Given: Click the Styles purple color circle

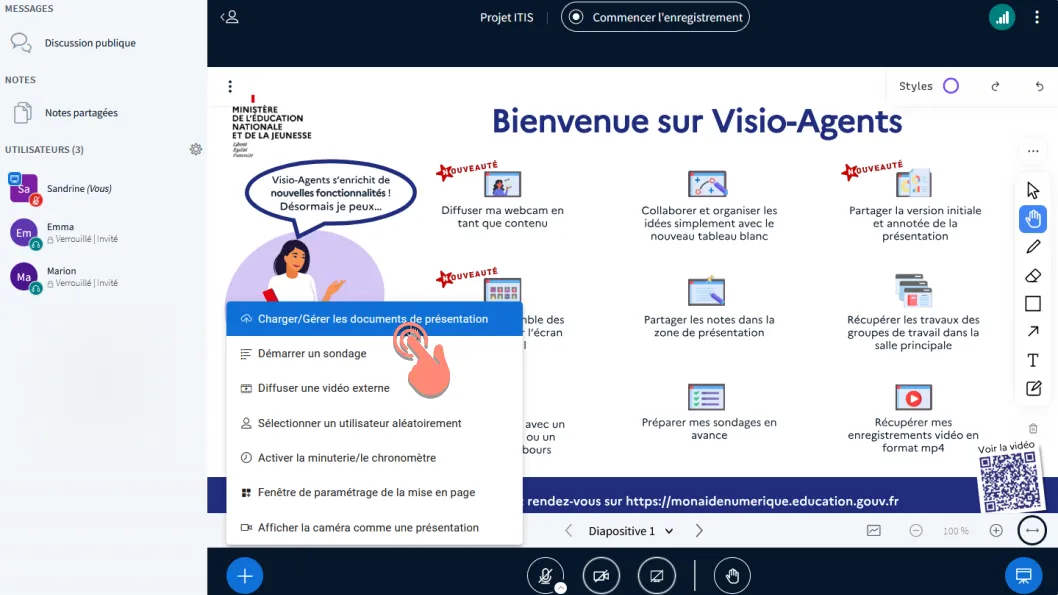Looking at the screenshot, I should point(951,86).
